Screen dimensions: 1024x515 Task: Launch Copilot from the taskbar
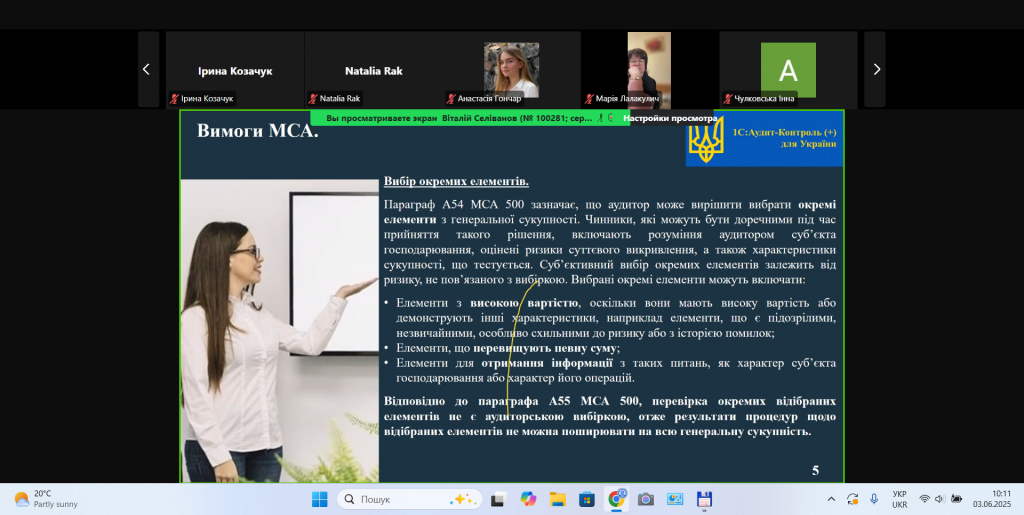pyautogui.click(x=528, y=499)
